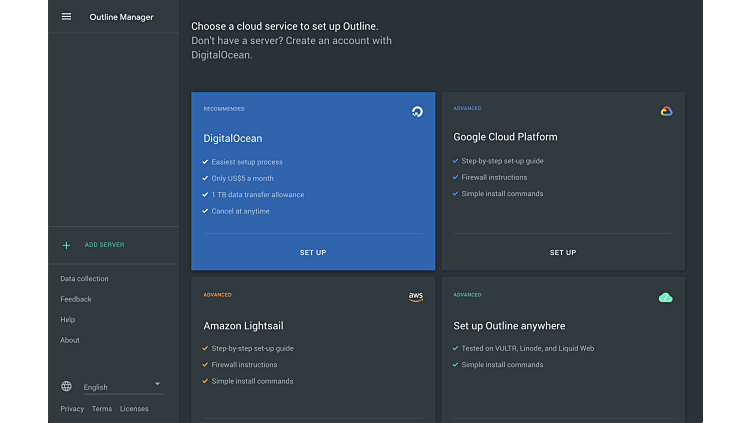Click 'Simple install commands' in Set up Outline anywhere card
This screenshot has width=752, height=423.
tap(502, 365)
